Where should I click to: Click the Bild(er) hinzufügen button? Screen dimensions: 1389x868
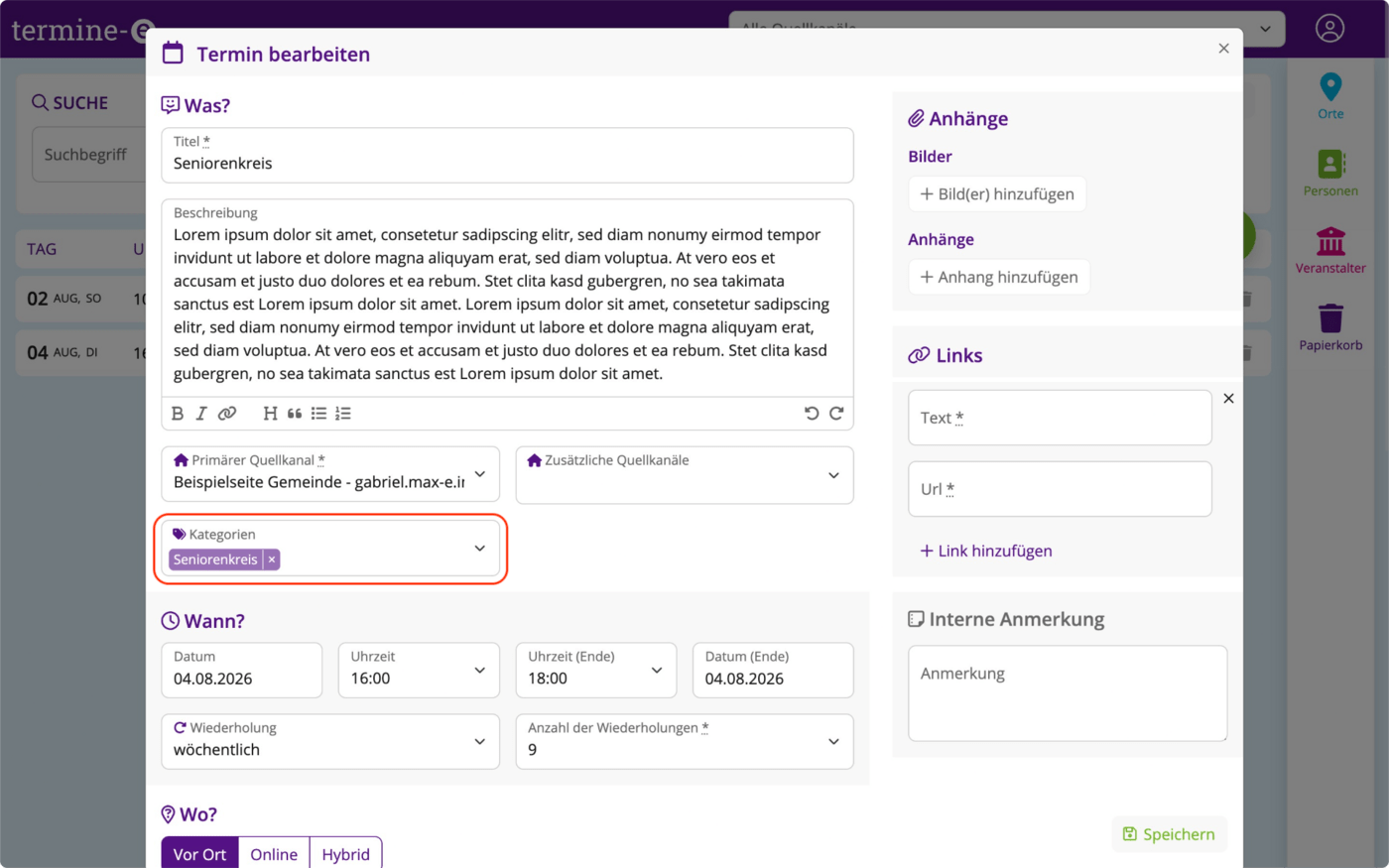click(x=997, y=194)
